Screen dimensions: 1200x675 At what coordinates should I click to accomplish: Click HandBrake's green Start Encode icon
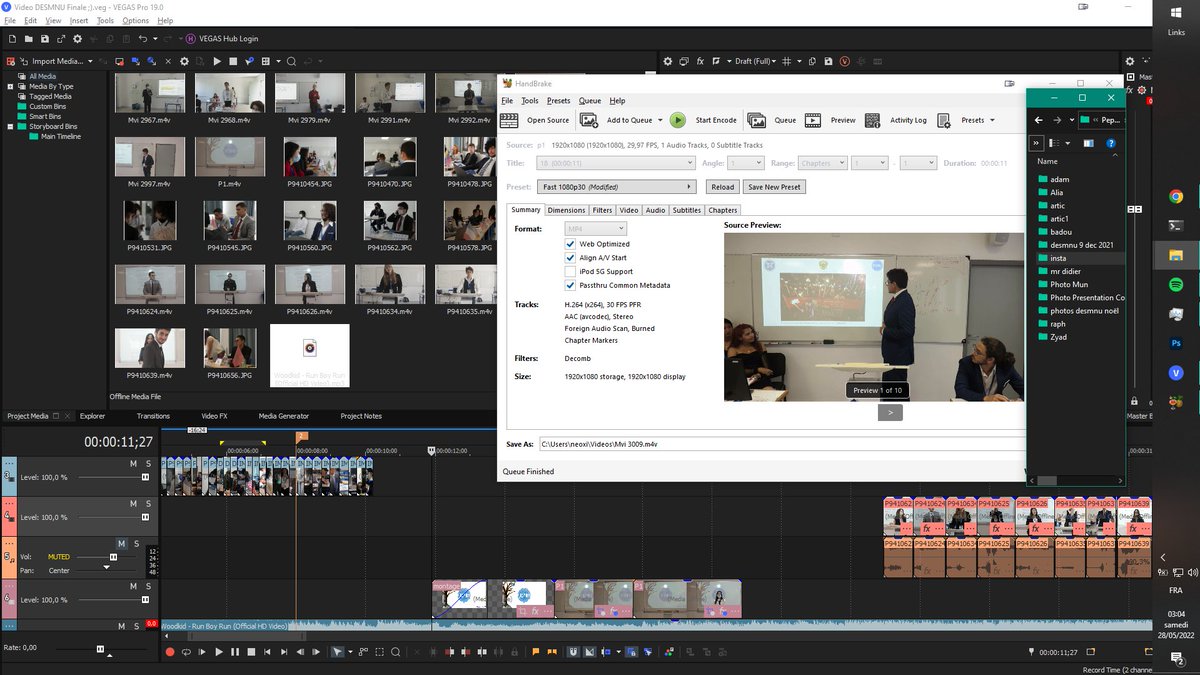pos(678,120)
